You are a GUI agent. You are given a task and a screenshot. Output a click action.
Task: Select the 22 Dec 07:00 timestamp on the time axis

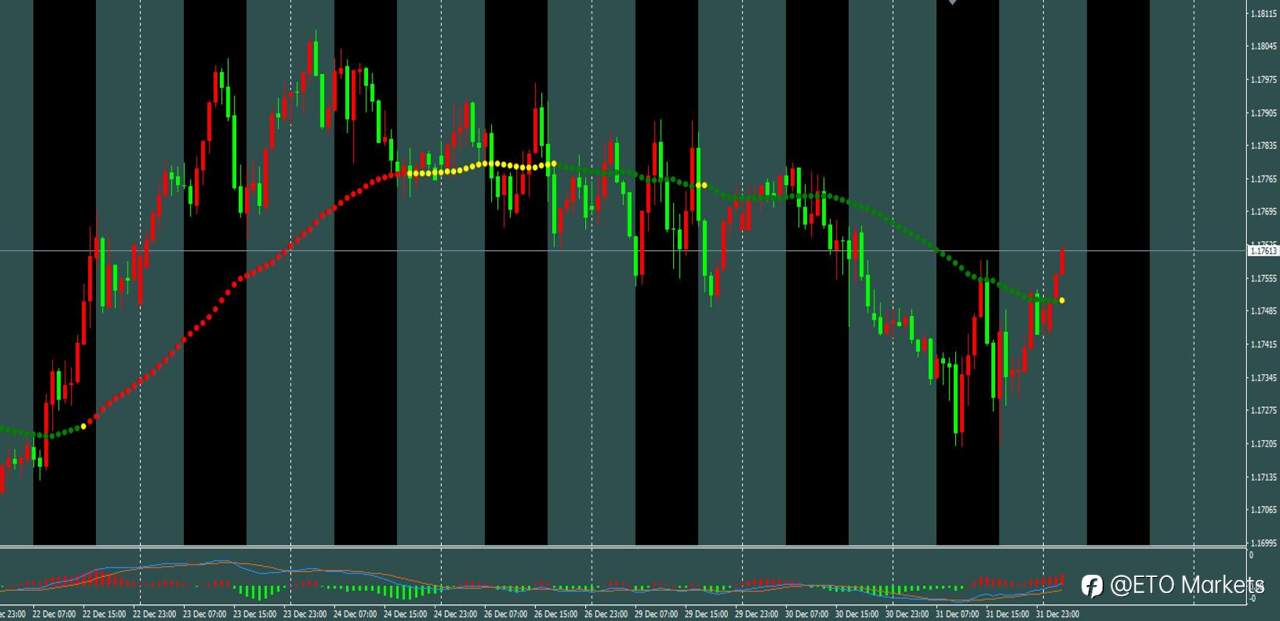[55, 614]
